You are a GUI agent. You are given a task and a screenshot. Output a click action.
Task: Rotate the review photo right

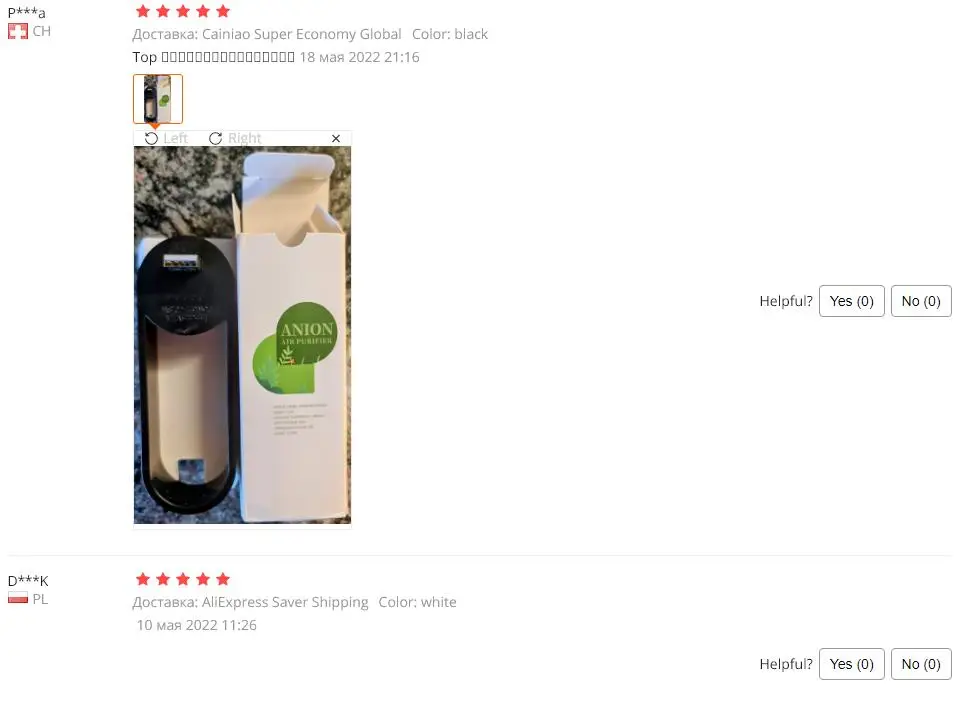[x=235, y=139]
